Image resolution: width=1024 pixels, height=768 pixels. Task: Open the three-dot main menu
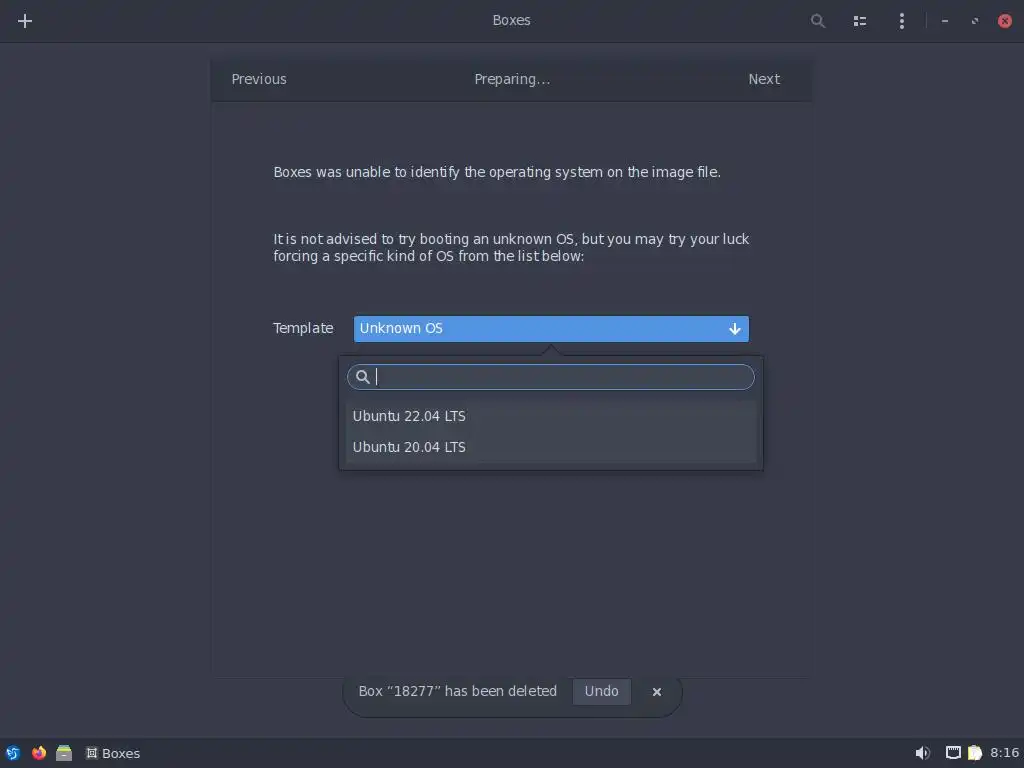pyautogui.click(x=902, y=21)
